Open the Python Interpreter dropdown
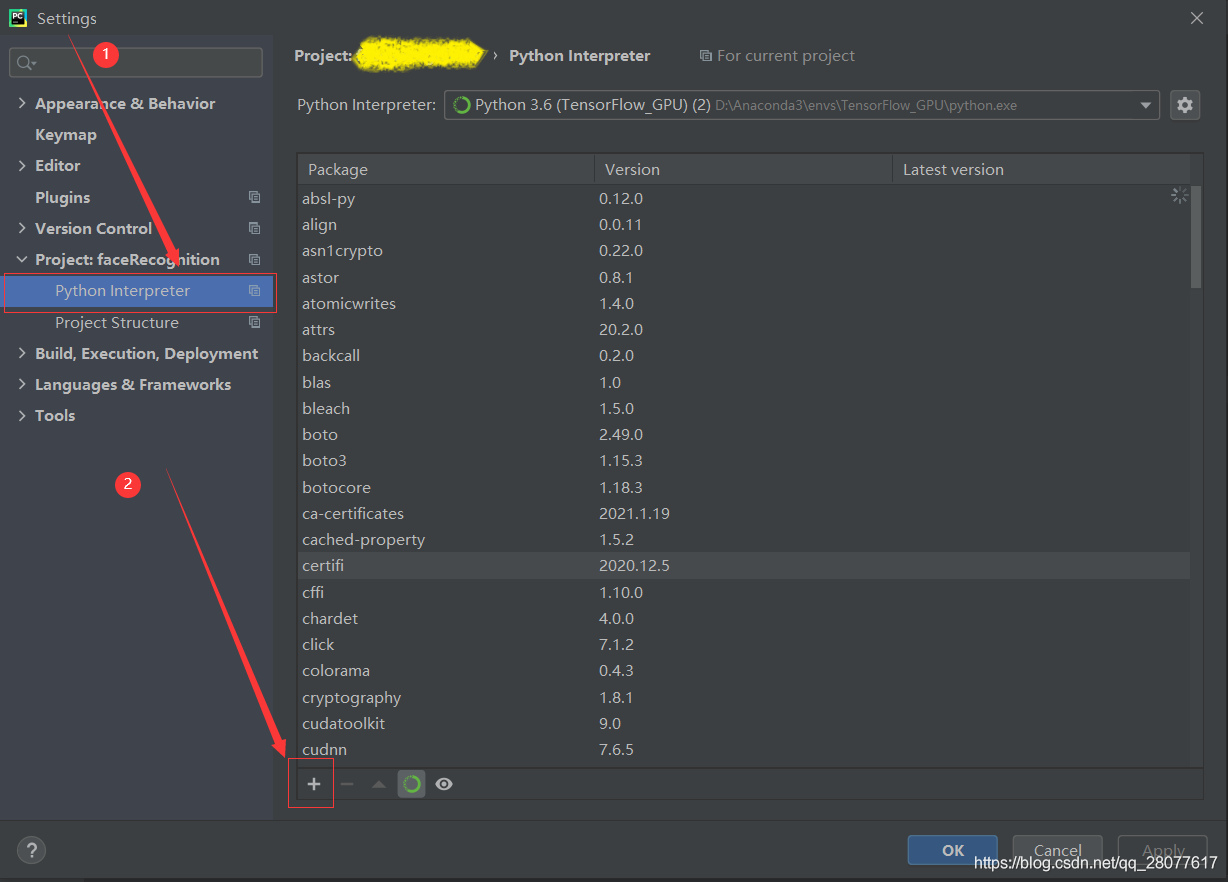Image resolution: width=1228 pixels, height=882 pixels. click(801, 104)
